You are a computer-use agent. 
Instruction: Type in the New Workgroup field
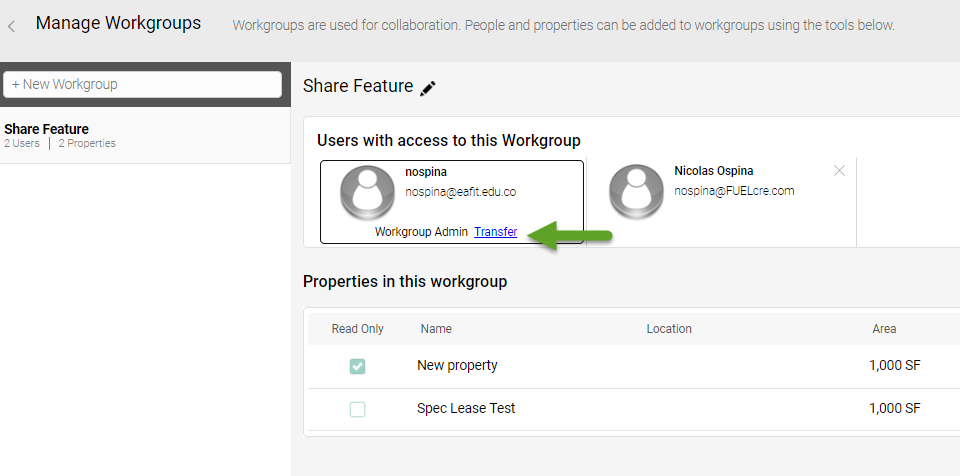tap(143, 85)
